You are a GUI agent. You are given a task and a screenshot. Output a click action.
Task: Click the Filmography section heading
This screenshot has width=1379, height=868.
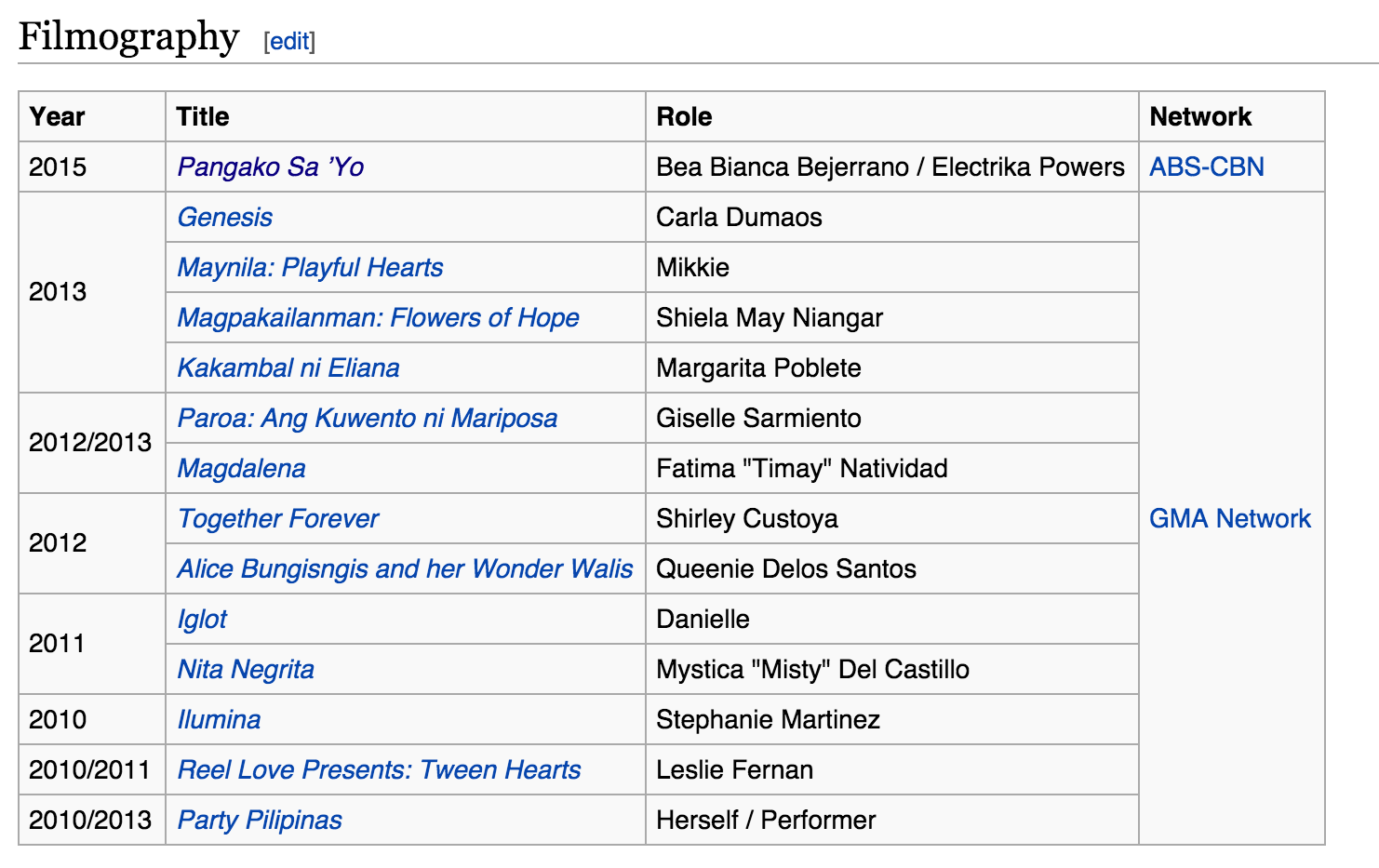tap(129, 37)
